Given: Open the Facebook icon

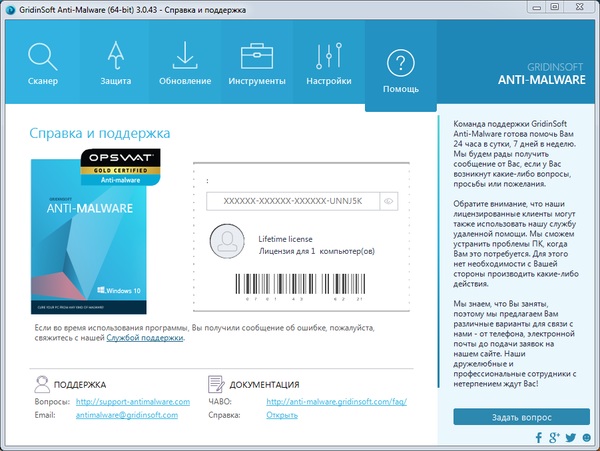Looking at the screenshot, I should pyautogui.click(x=538, y=438).
